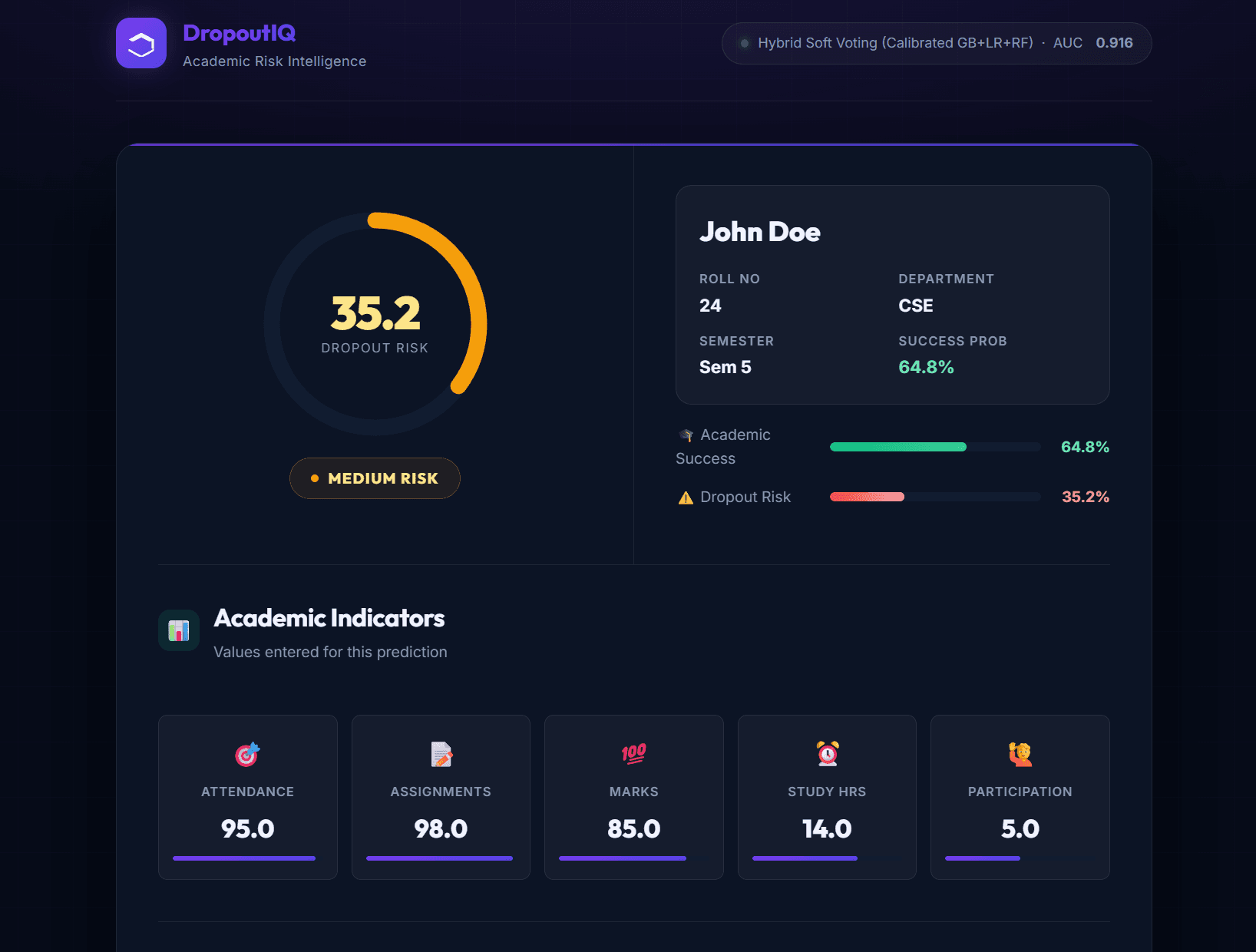Click the 35.2% beside Dropout Risk bar
Image resolution: width=1256 pixels, height=952 pixels.
pyautogui.click(x=1086, y=497)
